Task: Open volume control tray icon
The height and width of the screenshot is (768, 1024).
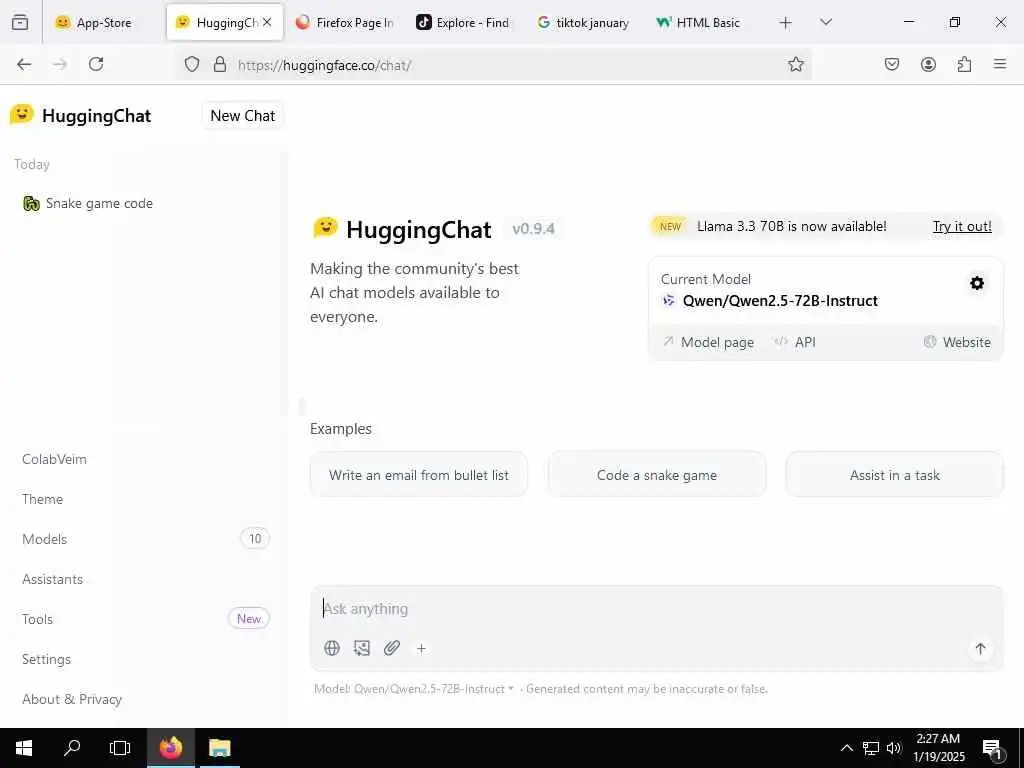Action: point(894,748)
